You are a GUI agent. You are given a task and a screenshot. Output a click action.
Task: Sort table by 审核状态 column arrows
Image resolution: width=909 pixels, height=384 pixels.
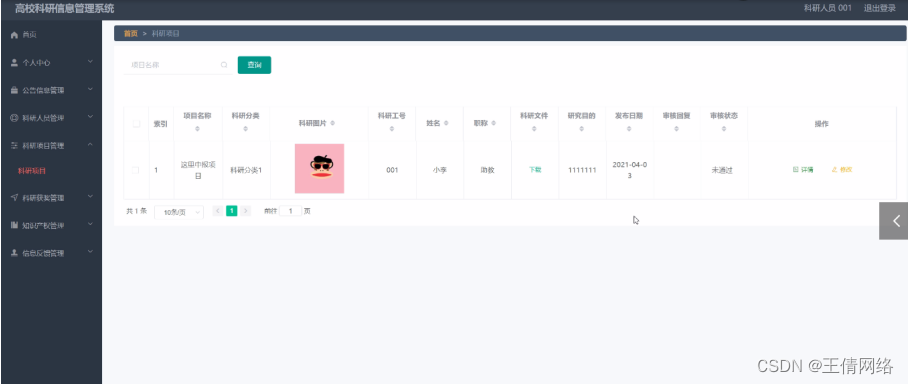tap(724, 129)
